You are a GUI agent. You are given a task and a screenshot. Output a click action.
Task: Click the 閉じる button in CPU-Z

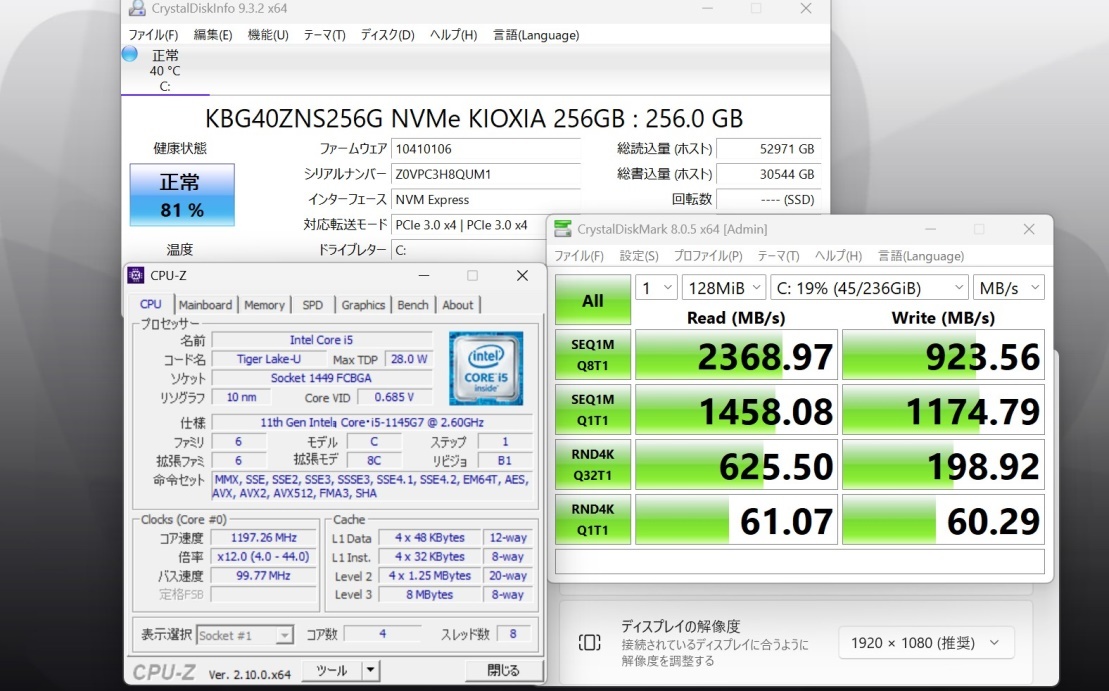[504, 670]
